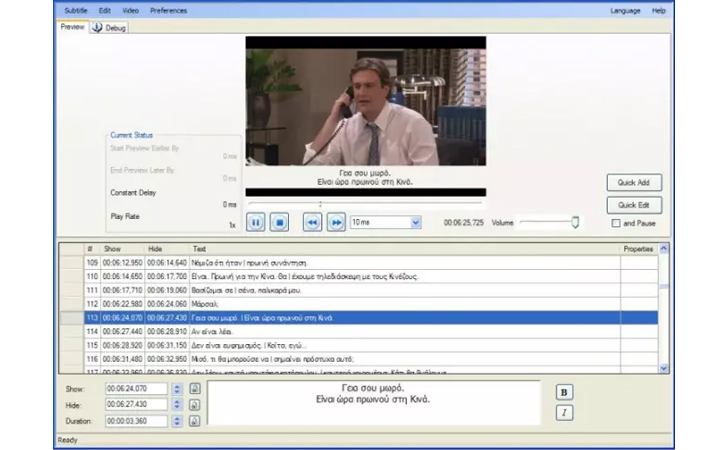Select subtitle row number 114
Image resolution: width=728 pixels, height=450 pixels.
tap(358, 332)
